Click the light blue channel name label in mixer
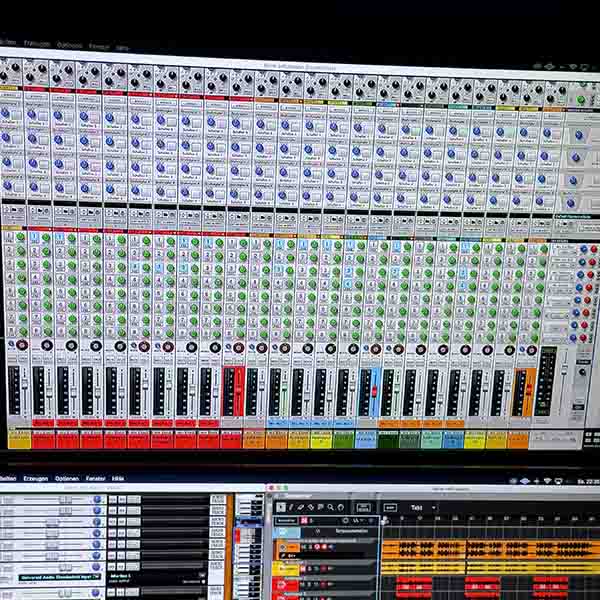Image resolution: width=600 pixels, height=600 pixels. point(366,439)
